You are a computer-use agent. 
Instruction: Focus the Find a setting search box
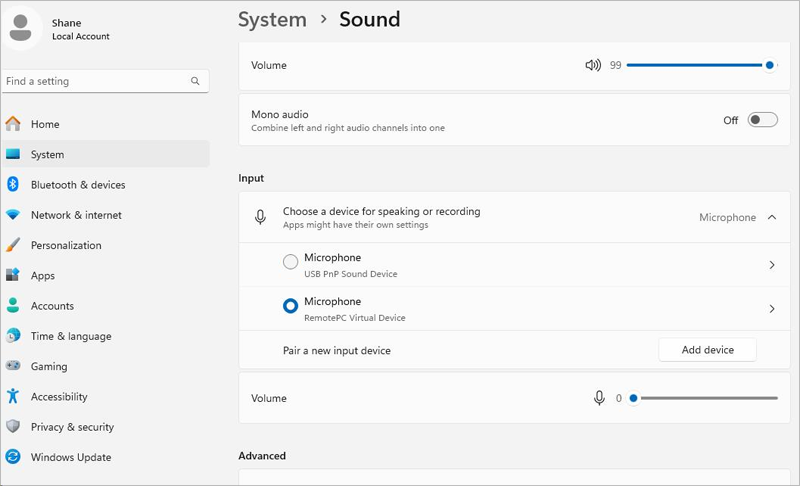pyautogui.click(x=95, y=81)
